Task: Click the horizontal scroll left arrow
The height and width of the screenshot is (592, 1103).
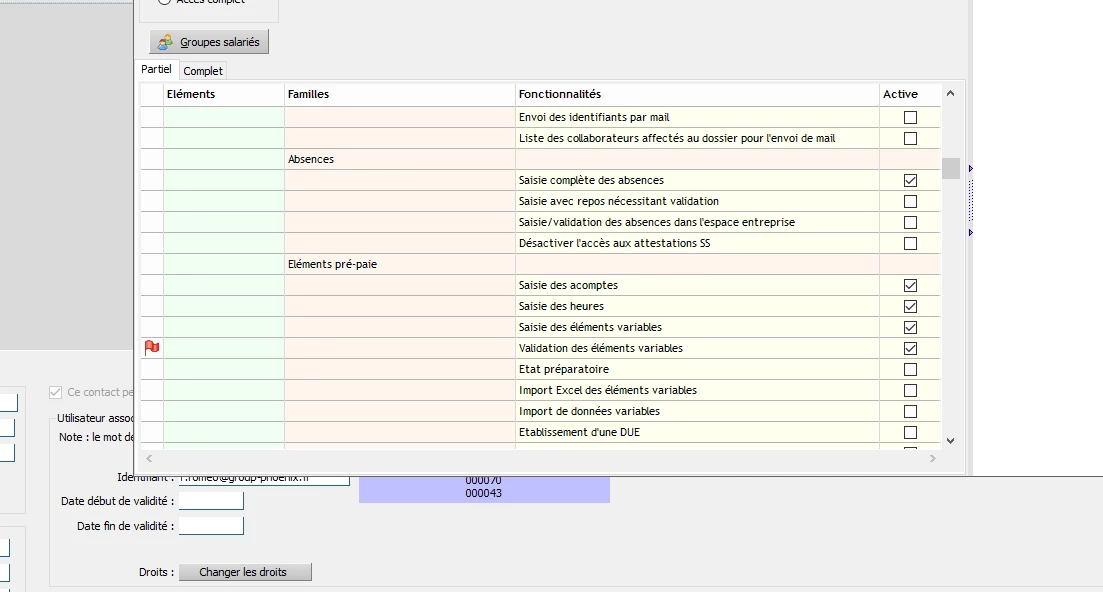Action: tap(147, 459)
